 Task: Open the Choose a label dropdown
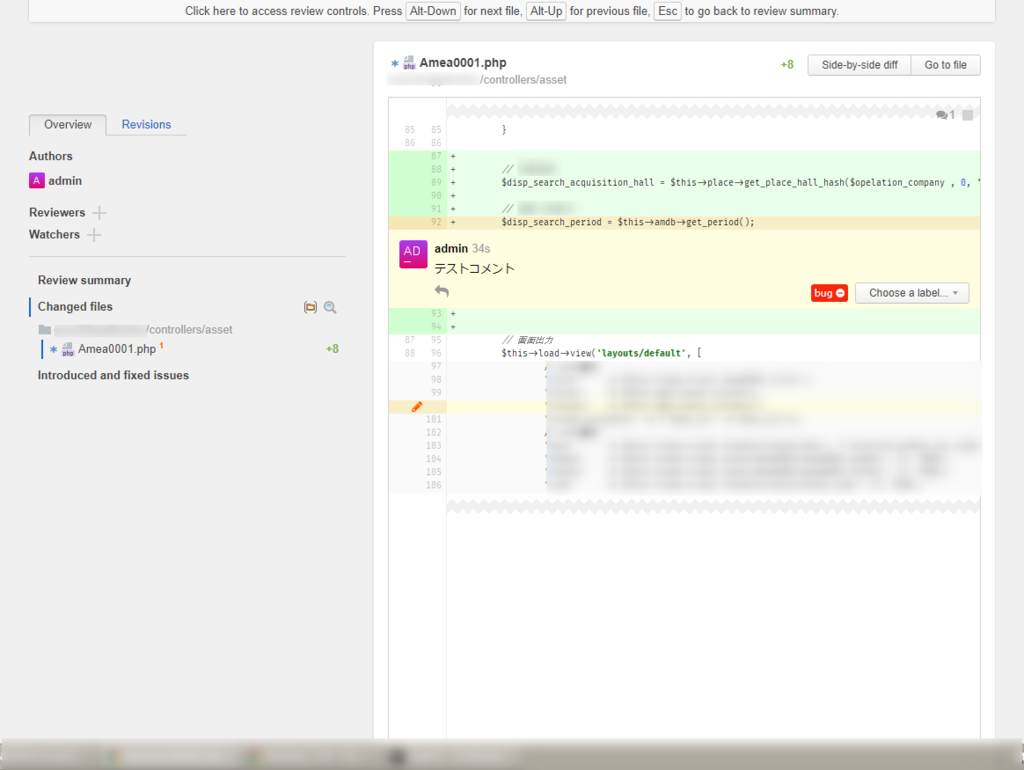pos(912,293)
